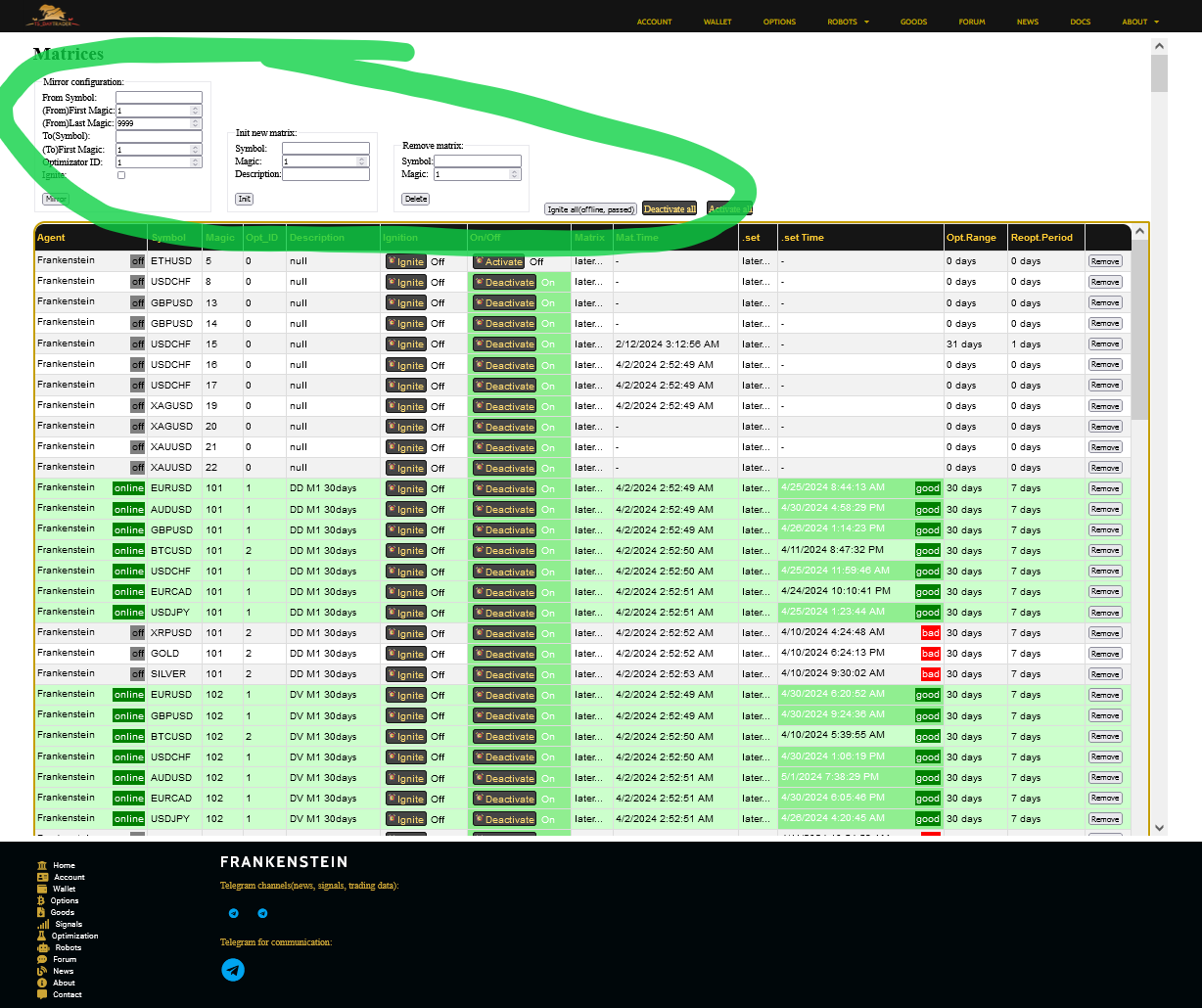The height and width of the screenshot is (1008, 1202).
Task: Click the From Symbol input field
Action: pyautogui.click(x=159, y=98)
